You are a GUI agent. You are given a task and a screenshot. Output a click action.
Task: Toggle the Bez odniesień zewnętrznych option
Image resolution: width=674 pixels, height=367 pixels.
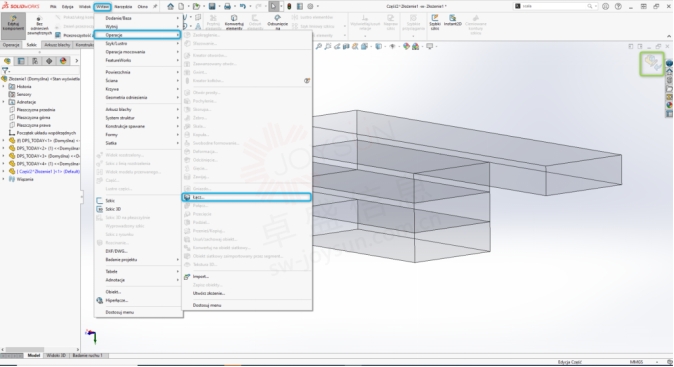40,26
